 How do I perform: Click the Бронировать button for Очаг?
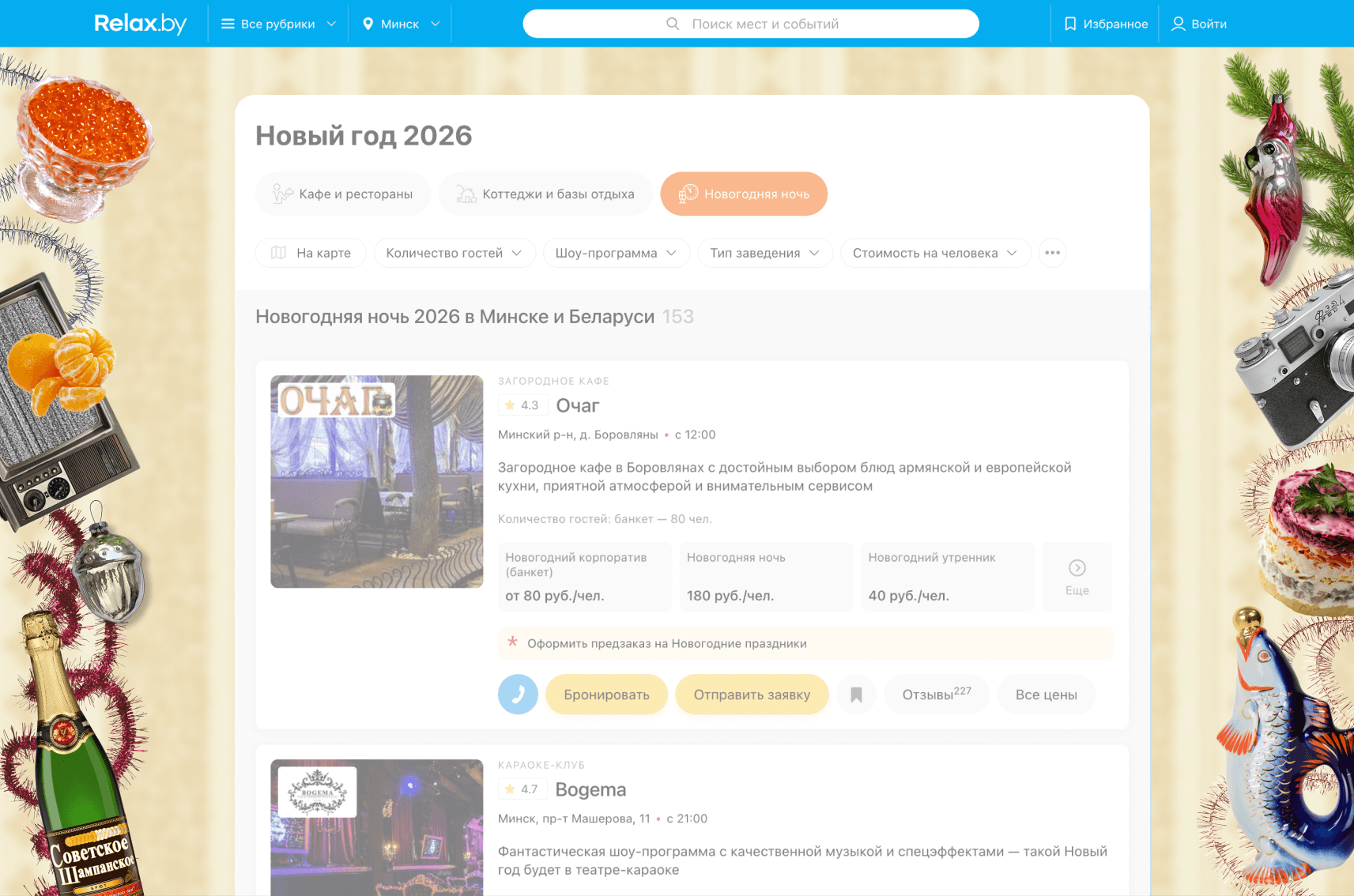tap(606, 695)
